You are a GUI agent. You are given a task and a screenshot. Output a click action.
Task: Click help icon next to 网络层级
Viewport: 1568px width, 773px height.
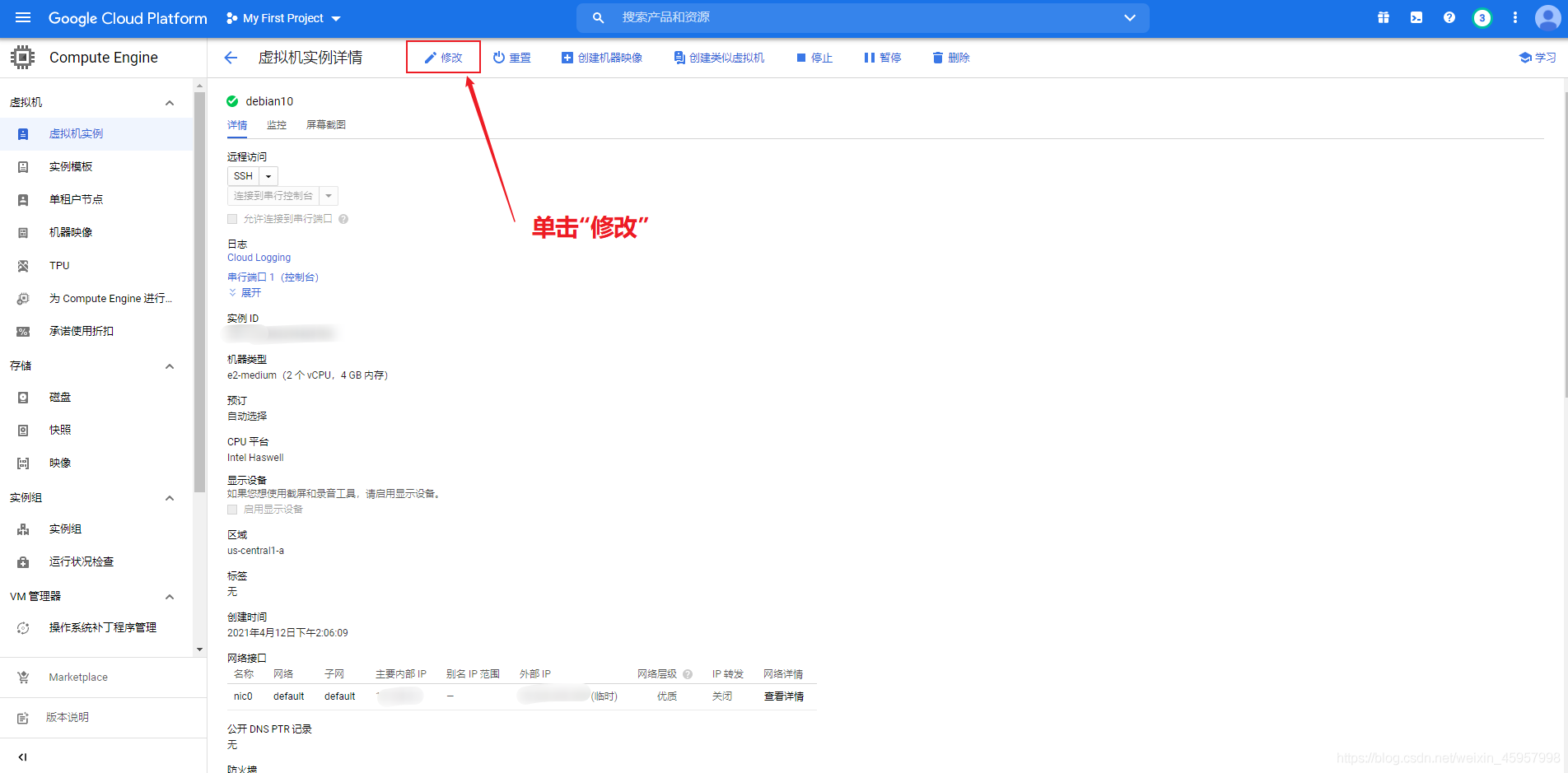(x=688, y=674)
